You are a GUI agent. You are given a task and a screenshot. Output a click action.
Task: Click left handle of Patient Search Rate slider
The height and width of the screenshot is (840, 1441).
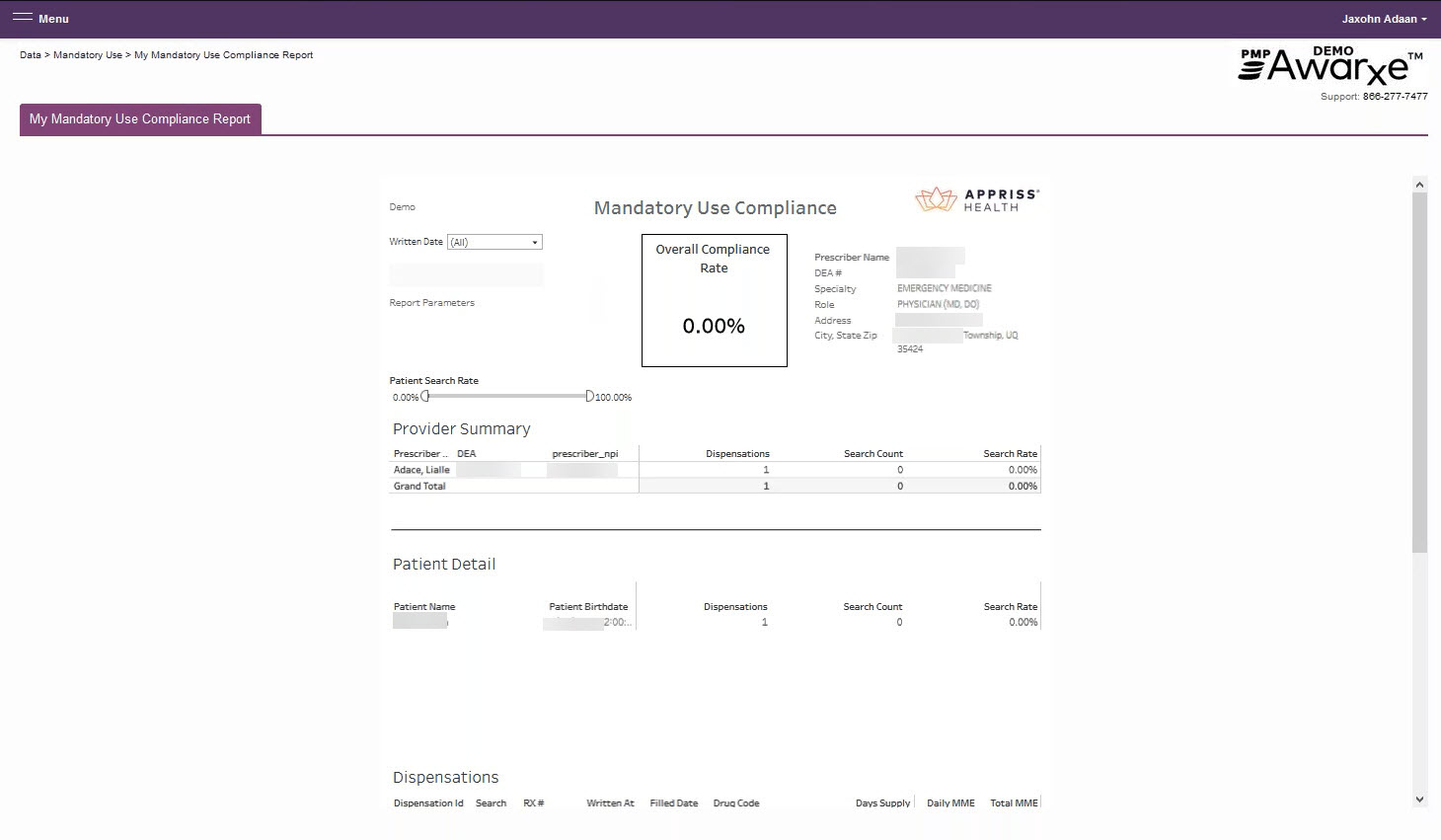pos(425,396)
